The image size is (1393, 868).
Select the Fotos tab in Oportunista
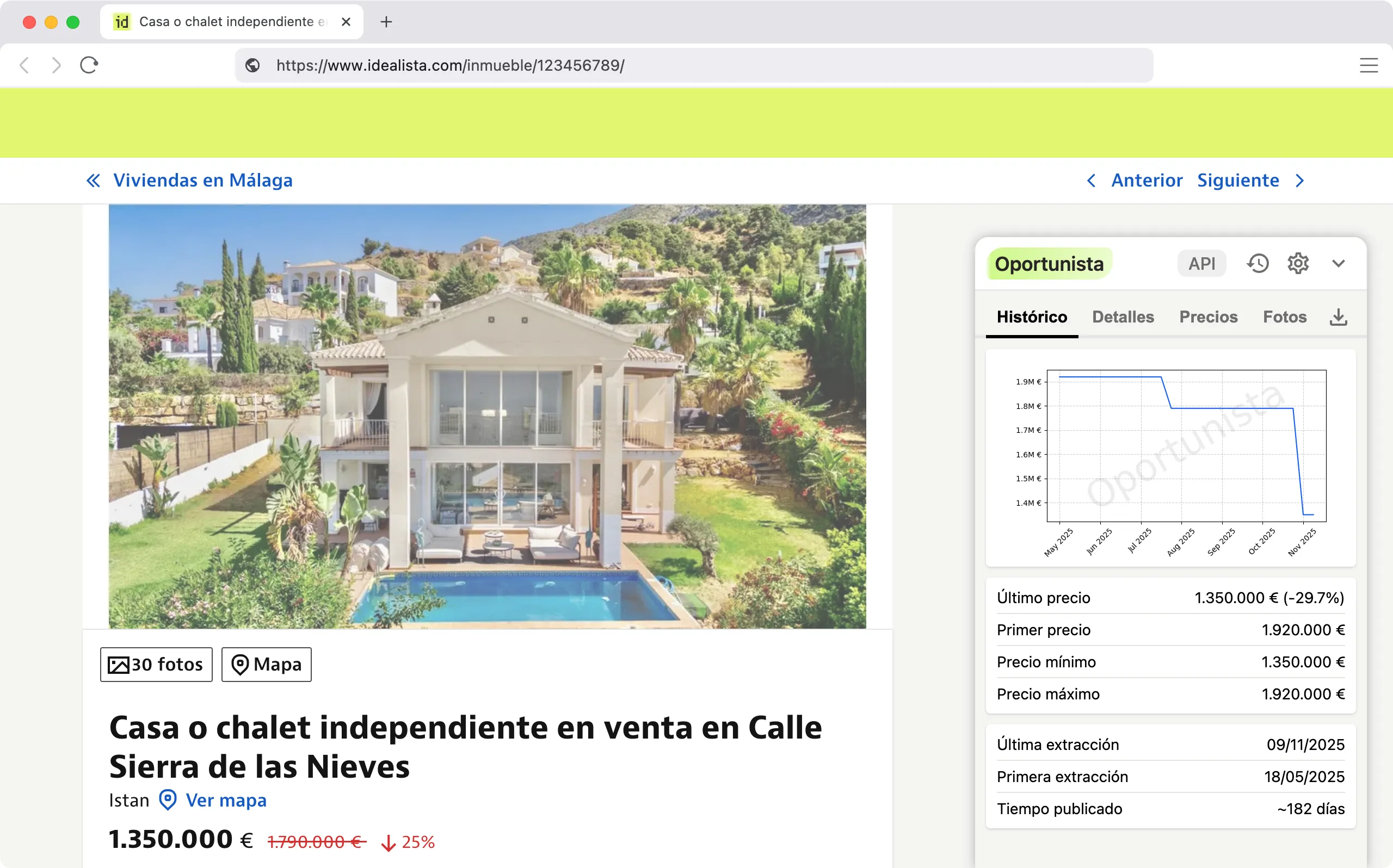pos(1285,317)
